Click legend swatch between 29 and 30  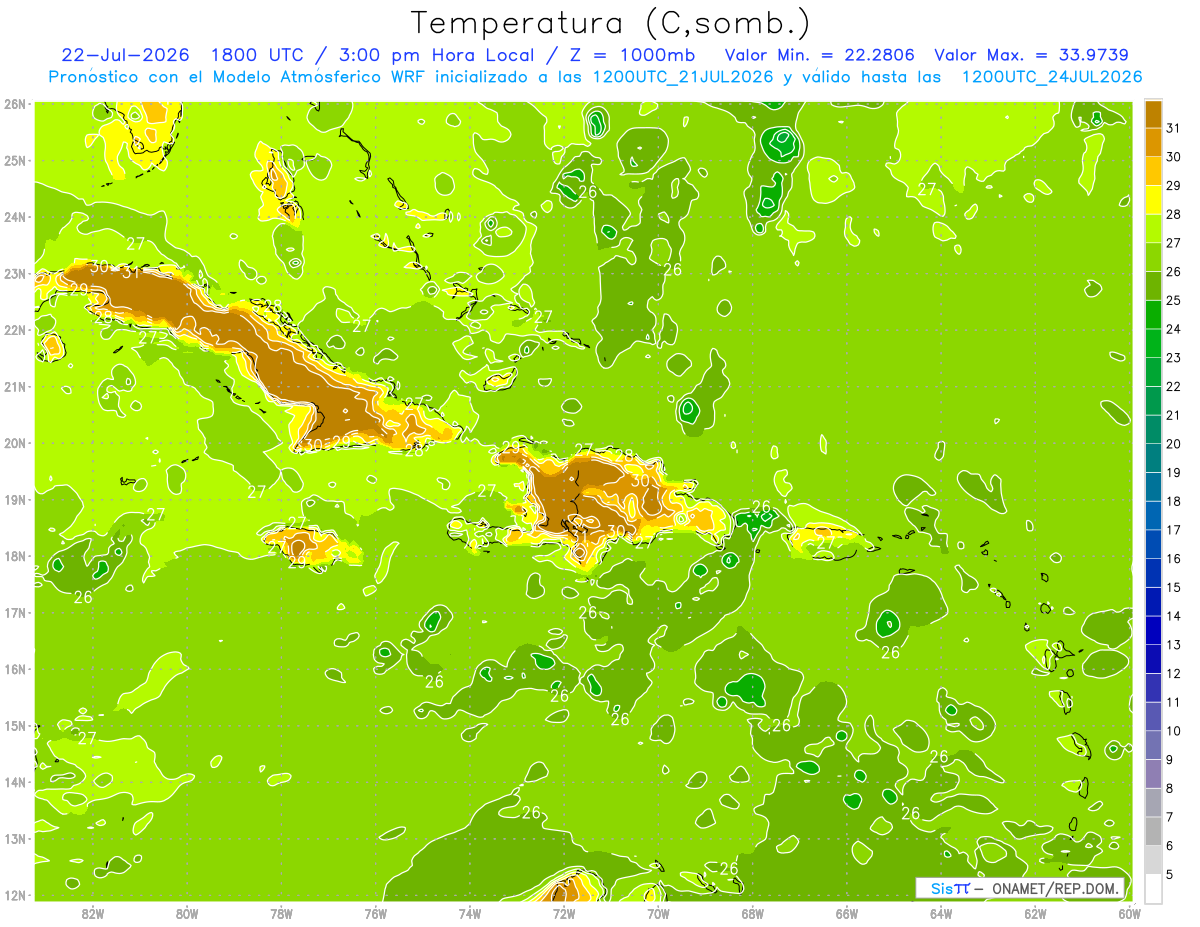(1153, 171)
